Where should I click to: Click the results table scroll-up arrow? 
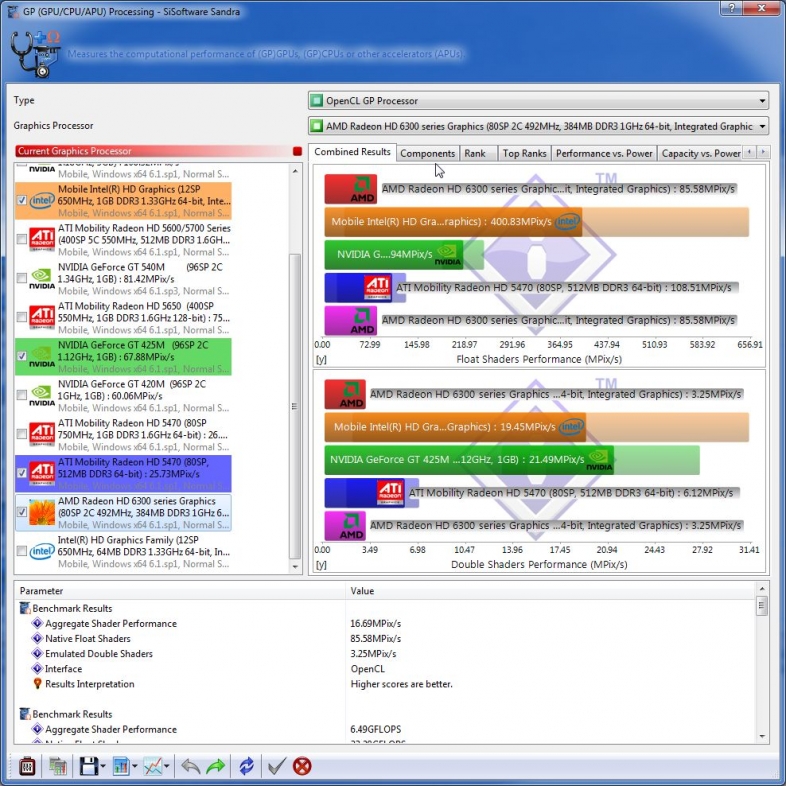click(x=762, y=588)
